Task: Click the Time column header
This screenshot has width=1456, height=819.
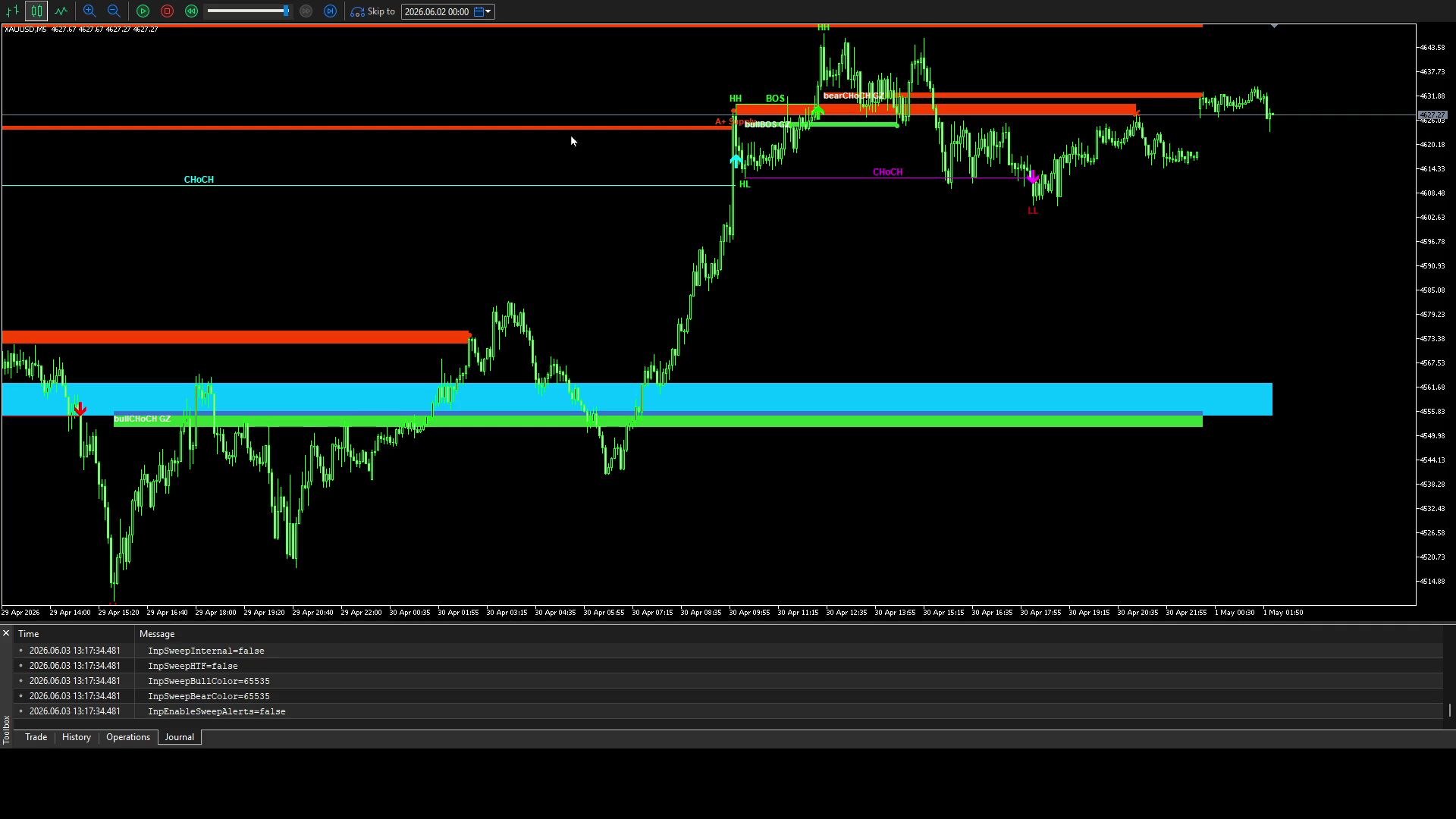Action: pyautogui.click(x=74, y=634)
